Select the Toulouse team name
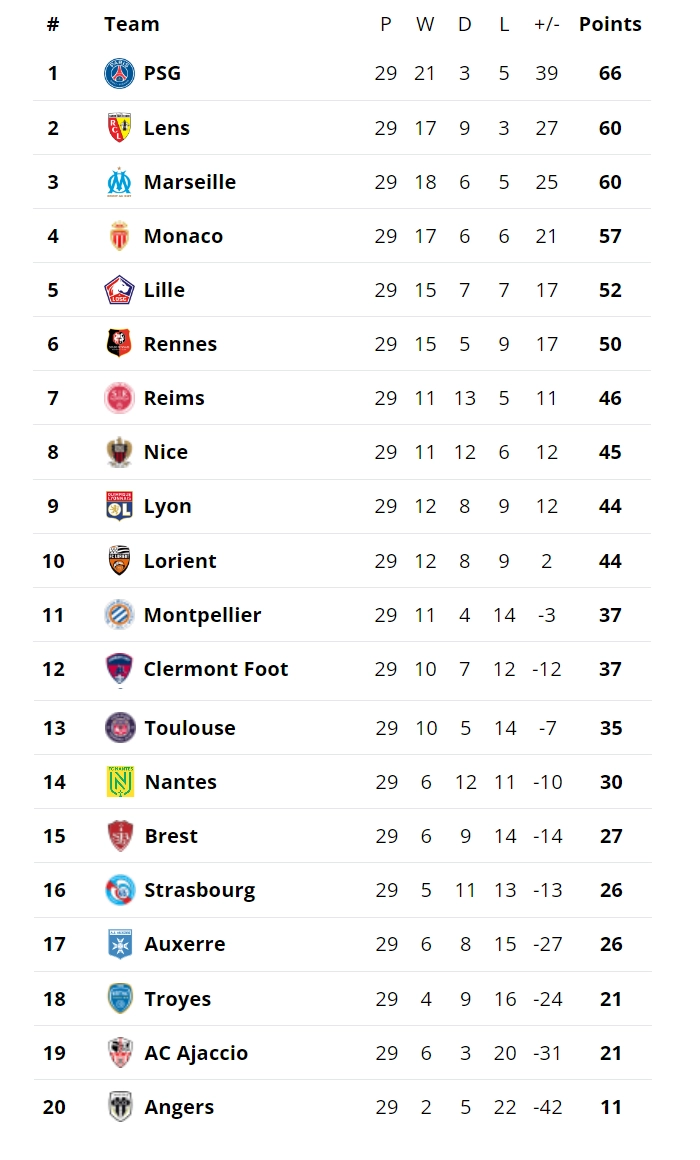The width and height of the screenshot is (700, 1160). pos(190,728)
